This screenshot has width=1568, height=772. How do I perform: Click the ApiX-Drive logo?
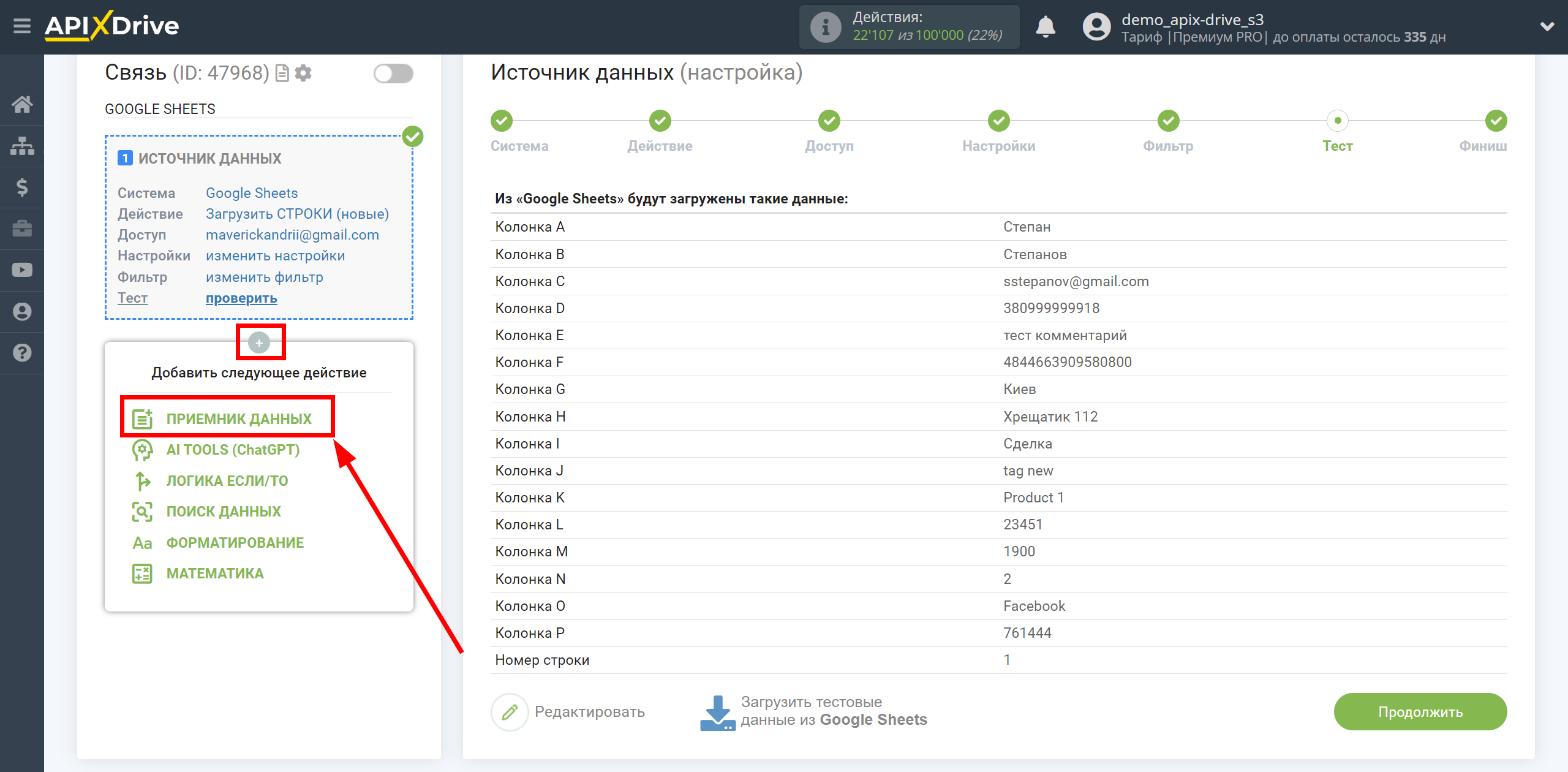point(111,26)
